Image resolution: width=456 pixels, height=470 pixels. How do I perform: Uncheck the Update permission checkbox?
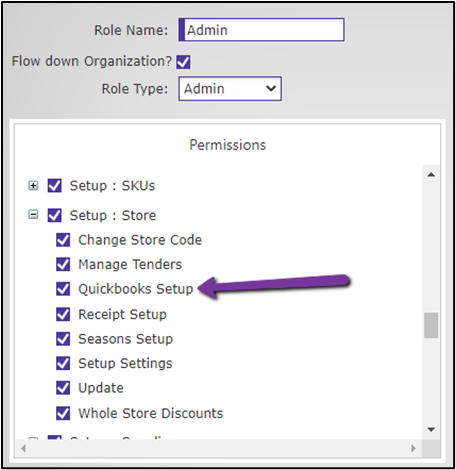coord(63,388)
